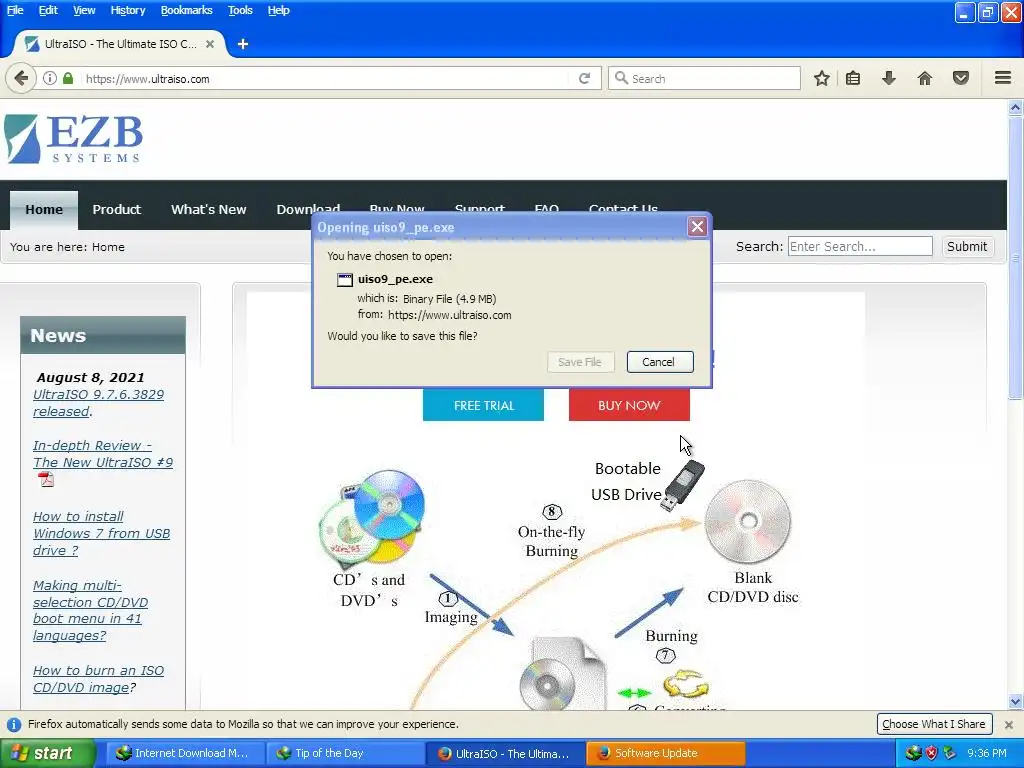This screenshot has height=768, width=1024.
Task: Open the Help menu
Action: tap(278, 10)
